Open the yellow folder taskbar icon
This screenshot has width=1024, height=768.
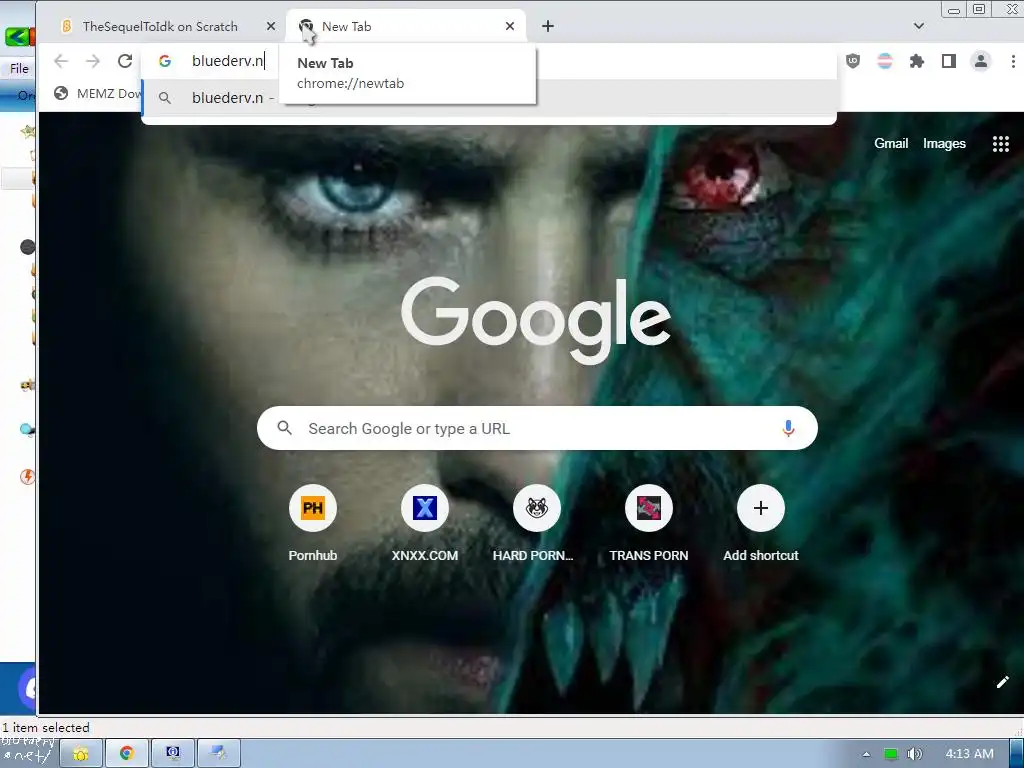pos(80,753)
